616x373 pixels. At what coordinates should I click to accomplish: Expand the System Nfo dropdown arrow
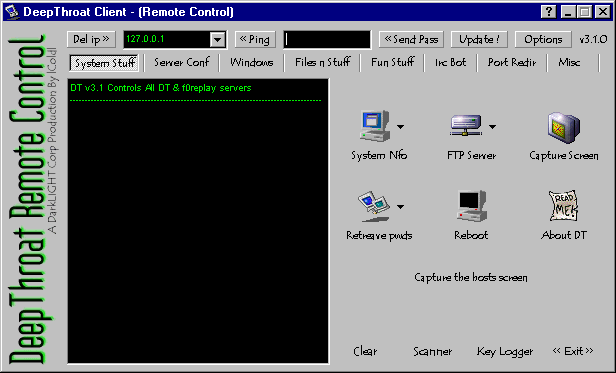tap(400, 127)
